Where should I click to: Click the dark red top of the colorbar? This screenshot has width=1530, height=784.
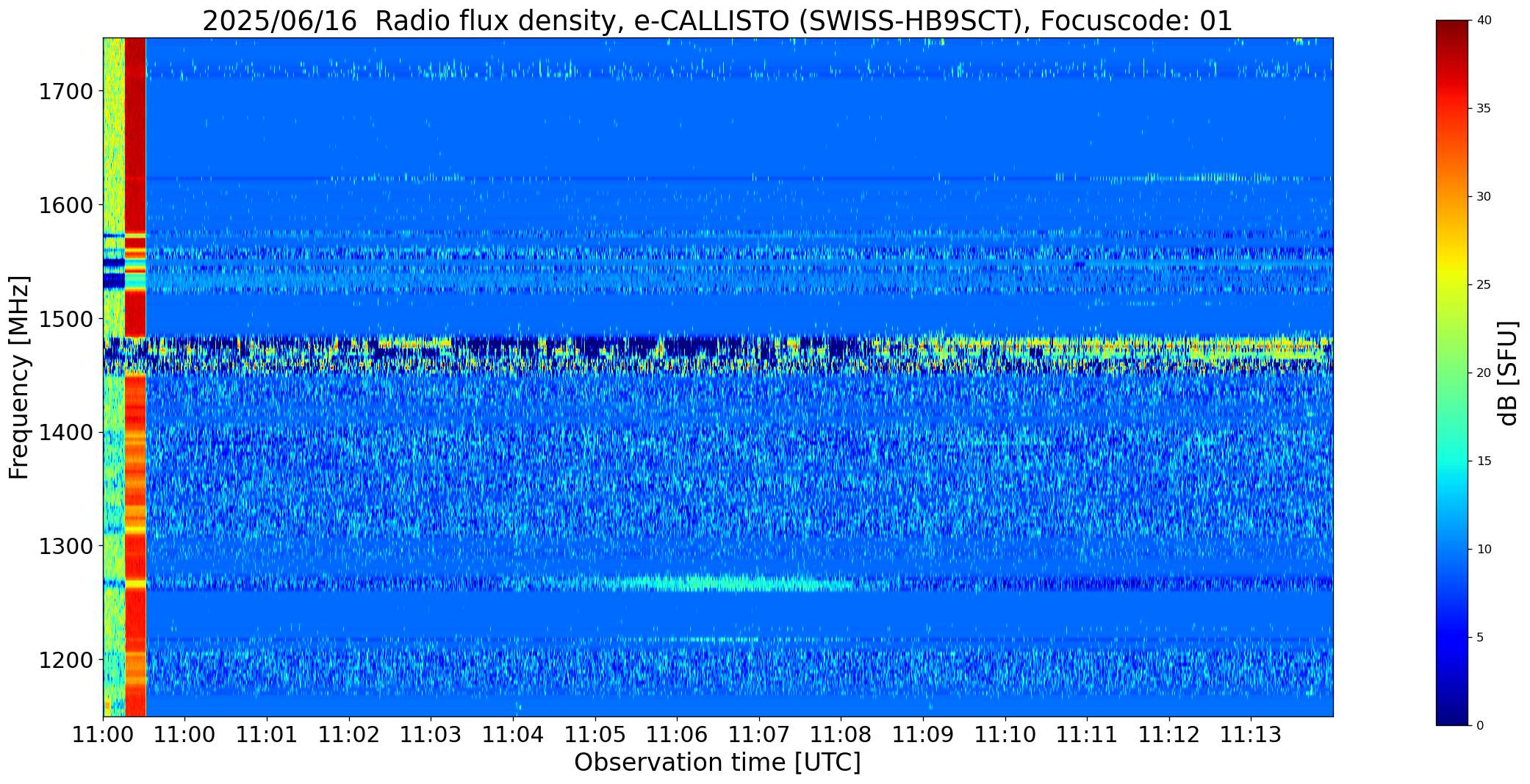(1454, 29)
